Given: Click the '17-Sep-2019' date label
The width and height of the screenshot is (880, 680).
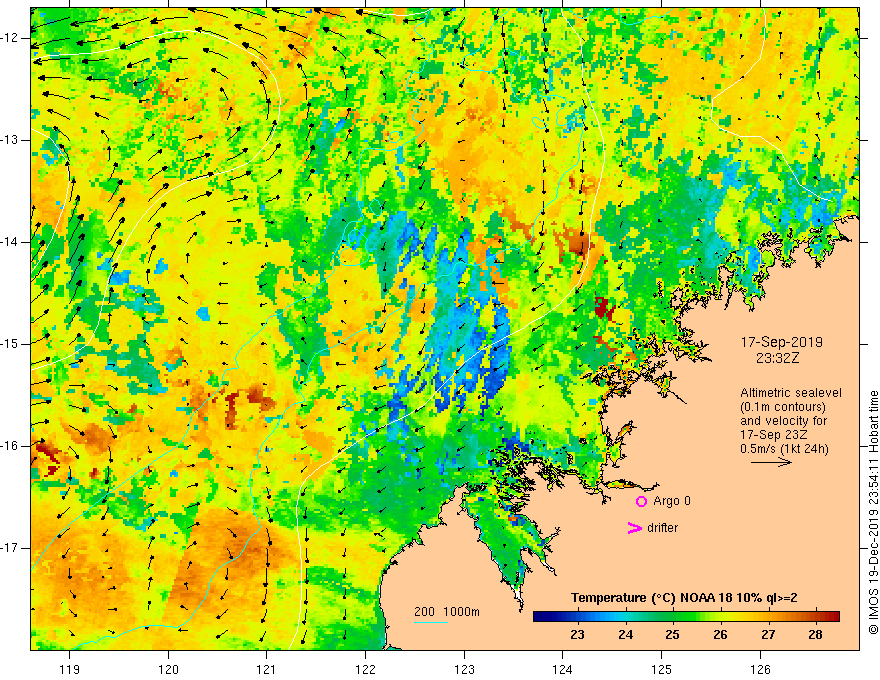Looking at the screenshot, I should click(782, 342).
